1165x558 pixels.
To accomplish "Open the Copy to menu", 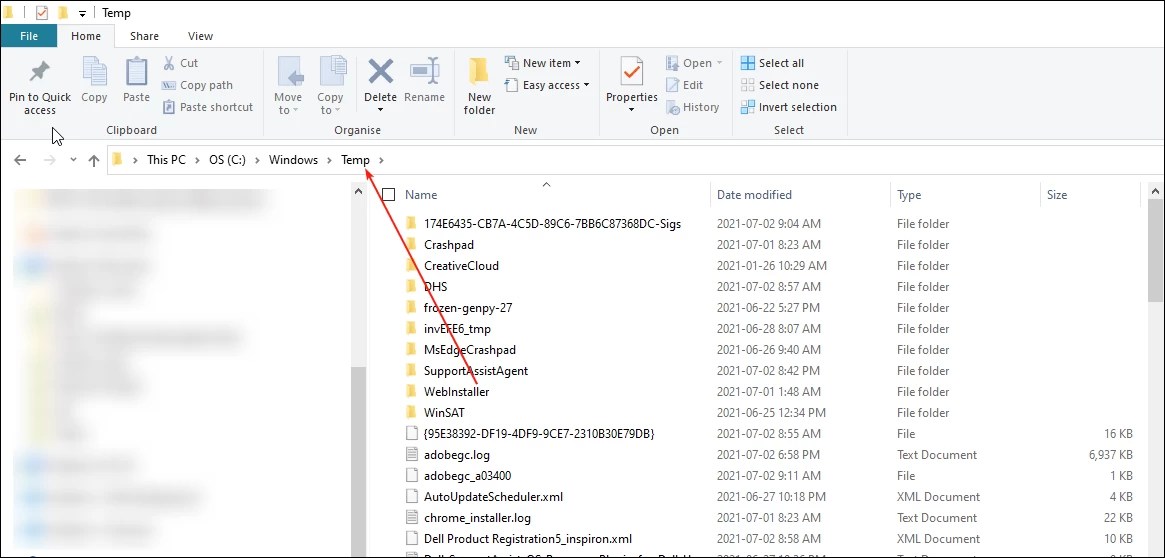I will click(330, 86).
